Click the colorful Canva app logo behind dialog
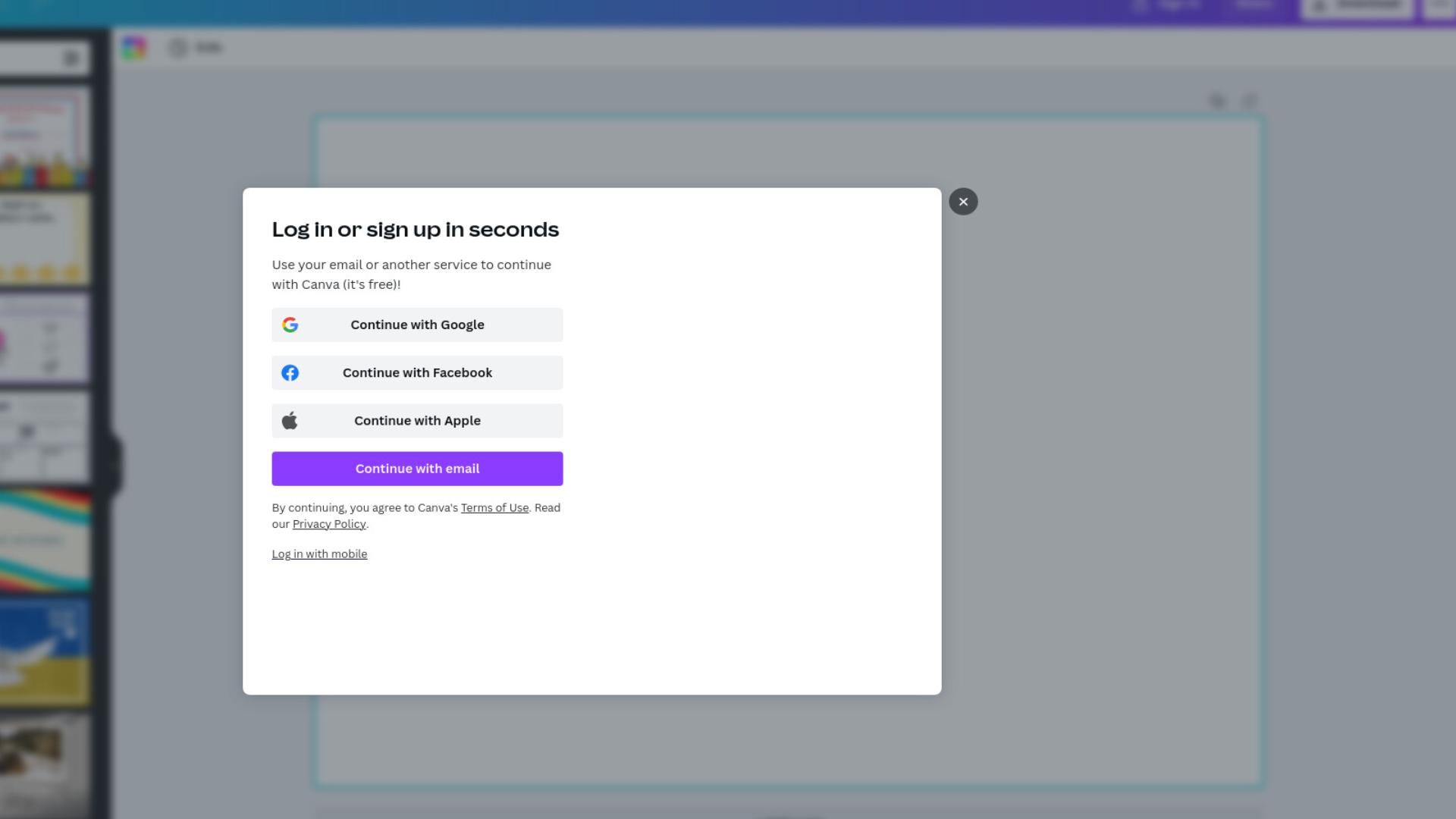The height and width of the screenshot is (819, 1456). click(133, 48)
